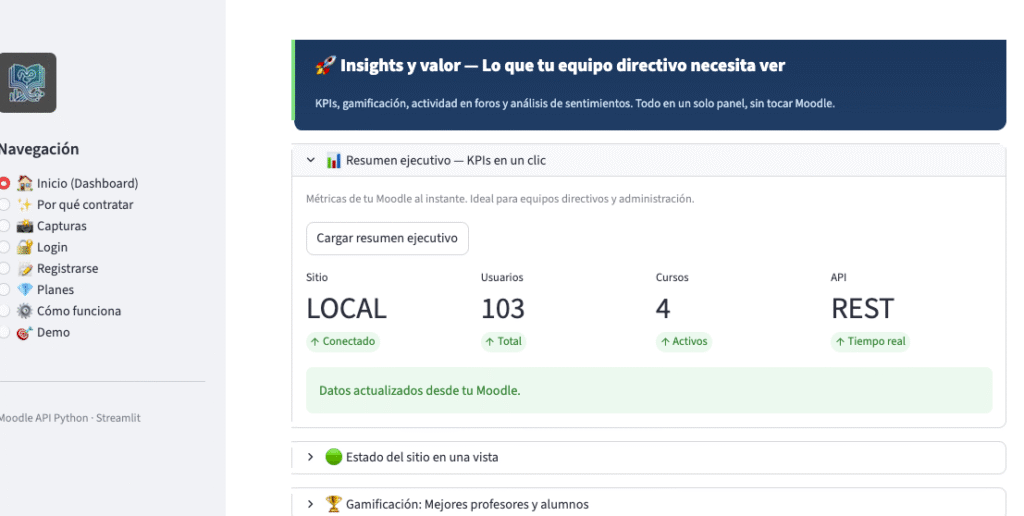Click the green Datos actualizados success message
1024x516 pixels.
click(648, 390)
